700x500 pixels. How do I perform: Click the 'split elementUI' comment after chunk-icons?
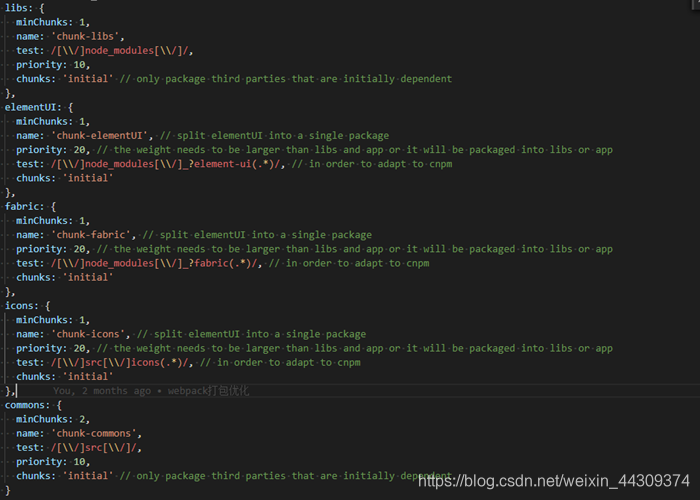click(251, 334)
